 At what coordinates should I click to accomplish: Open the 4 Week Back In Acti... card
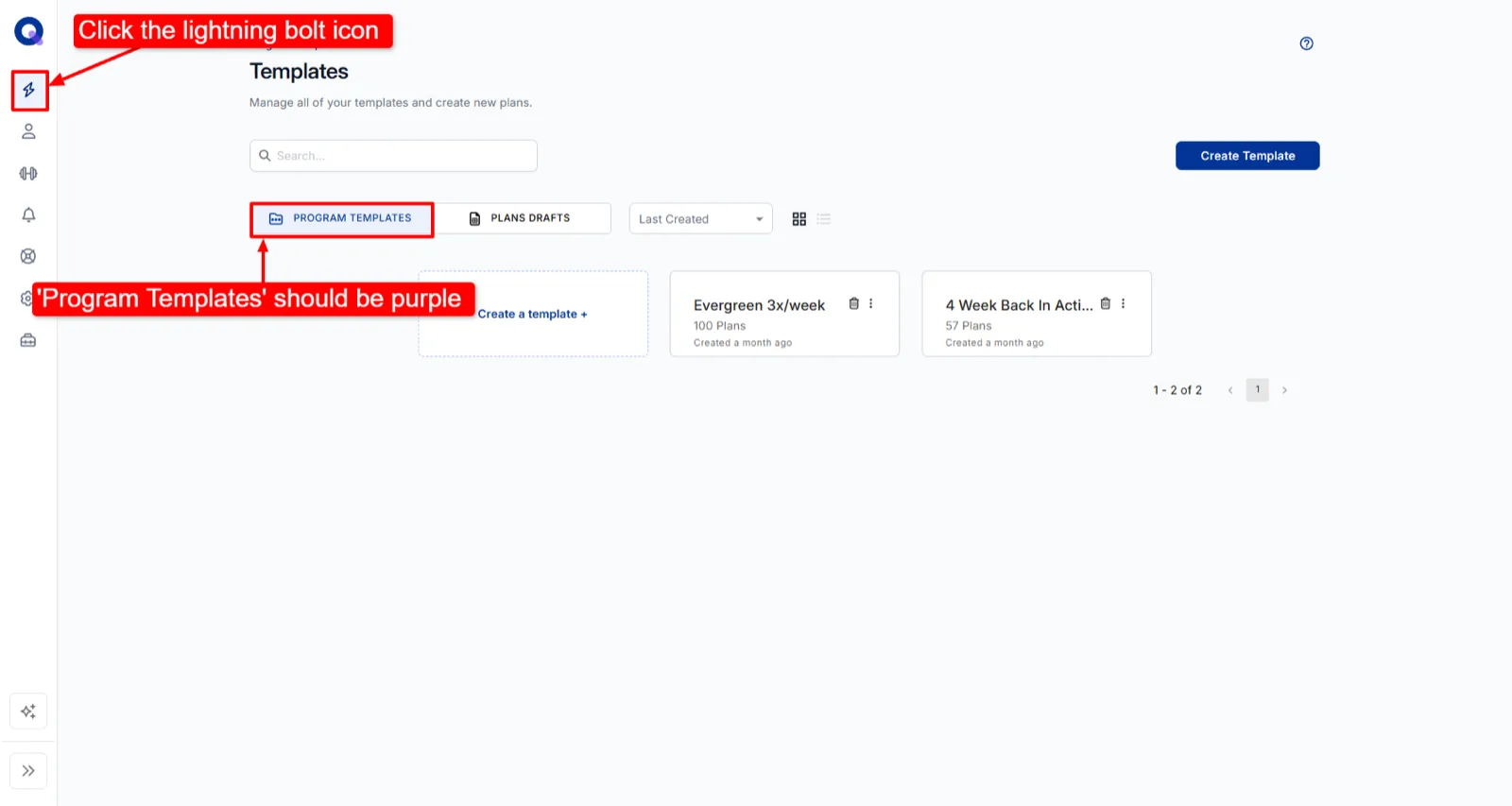(1037, 314)
